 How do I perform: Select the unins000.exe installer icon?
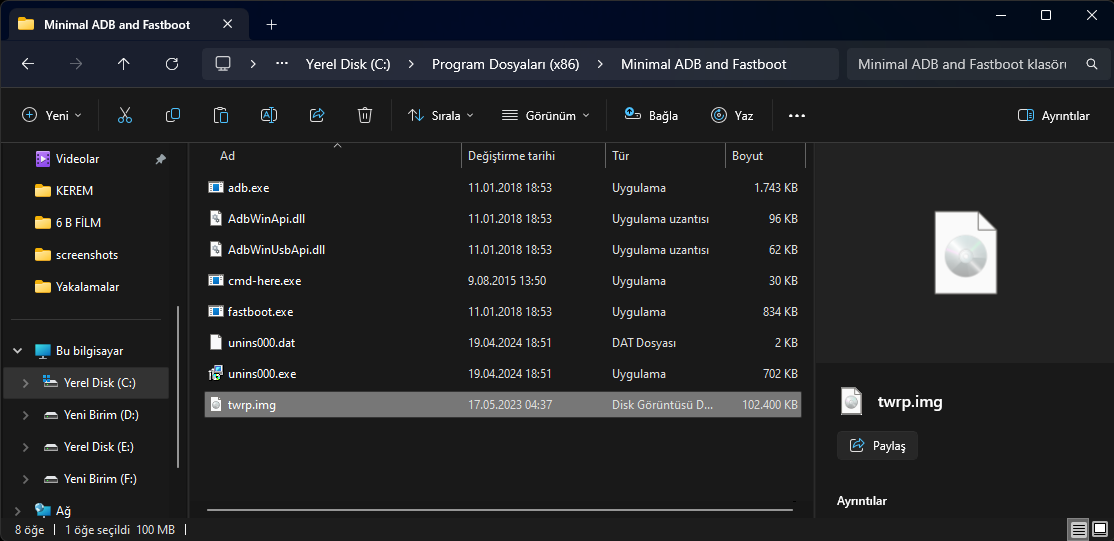(216, 373)
